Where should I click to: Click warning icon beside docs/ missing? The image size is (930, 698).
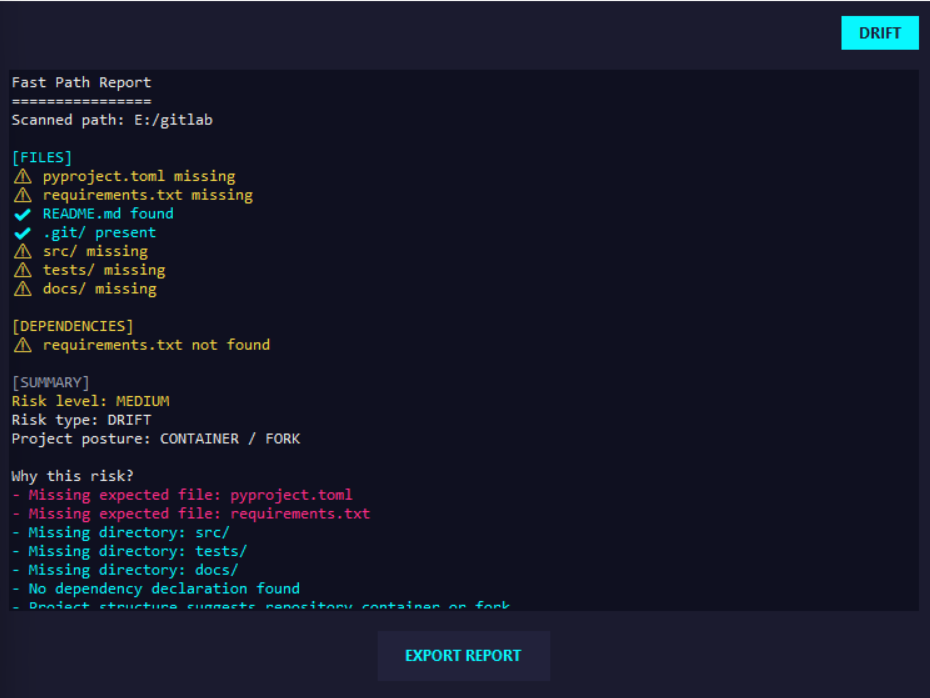(x=23, y=289)
